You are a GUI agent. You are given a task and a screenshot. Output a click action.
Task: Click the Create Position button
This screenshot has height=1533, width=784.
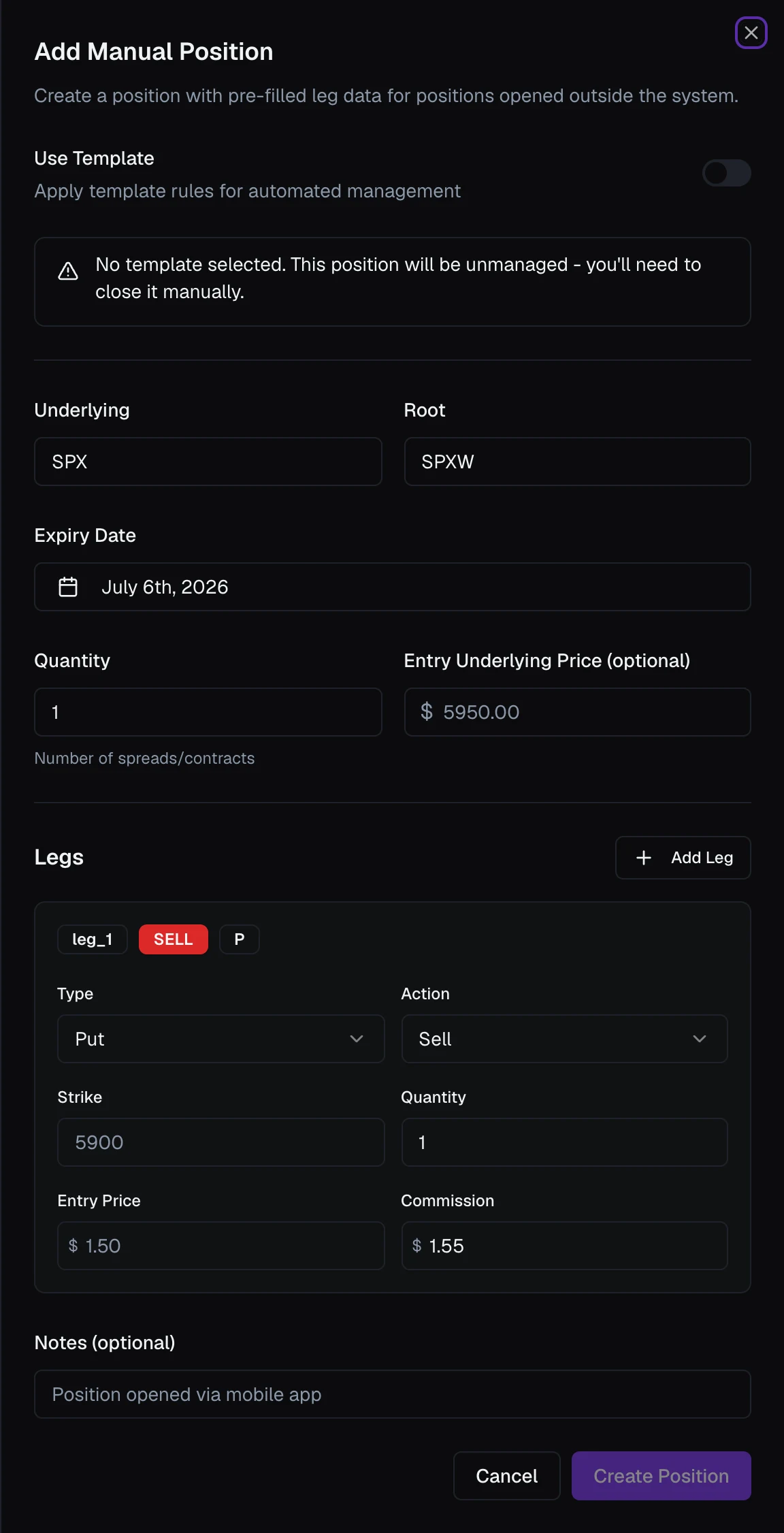click(x=661, y=1476)
